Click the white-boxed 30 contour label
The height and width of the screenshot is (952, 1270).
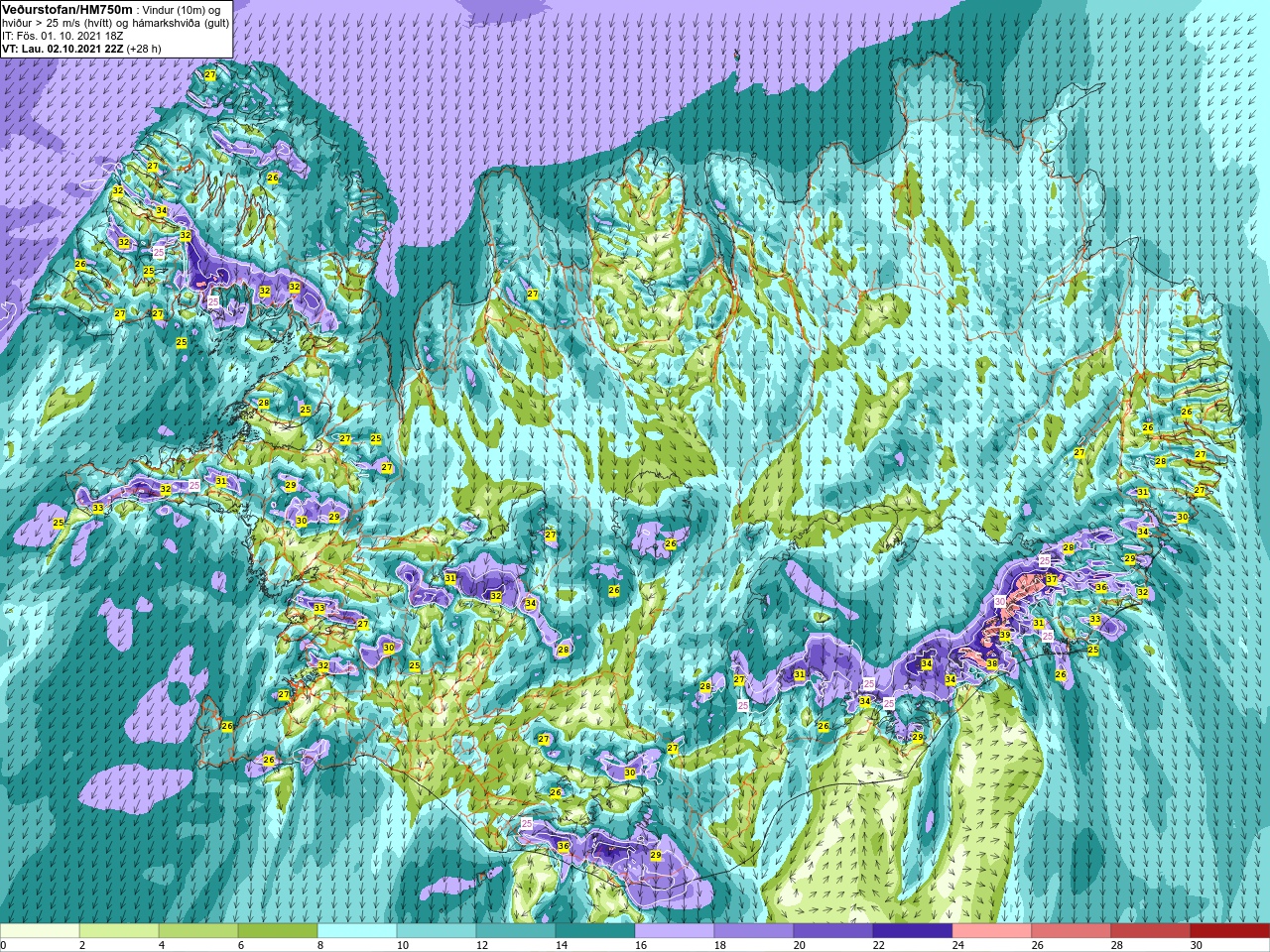(x=1000, y=602)
